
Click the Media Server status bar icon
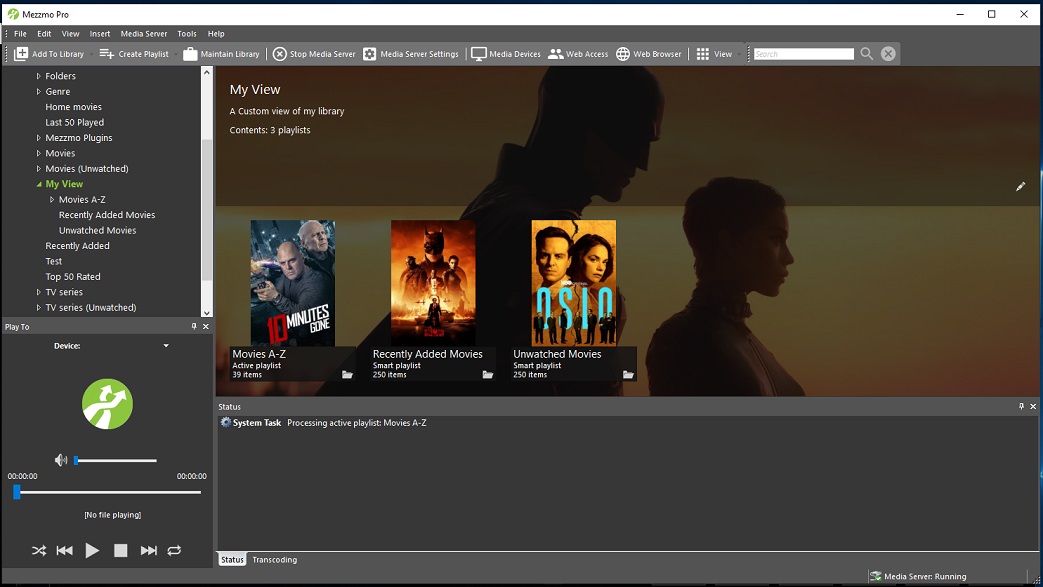pos(875,576)
